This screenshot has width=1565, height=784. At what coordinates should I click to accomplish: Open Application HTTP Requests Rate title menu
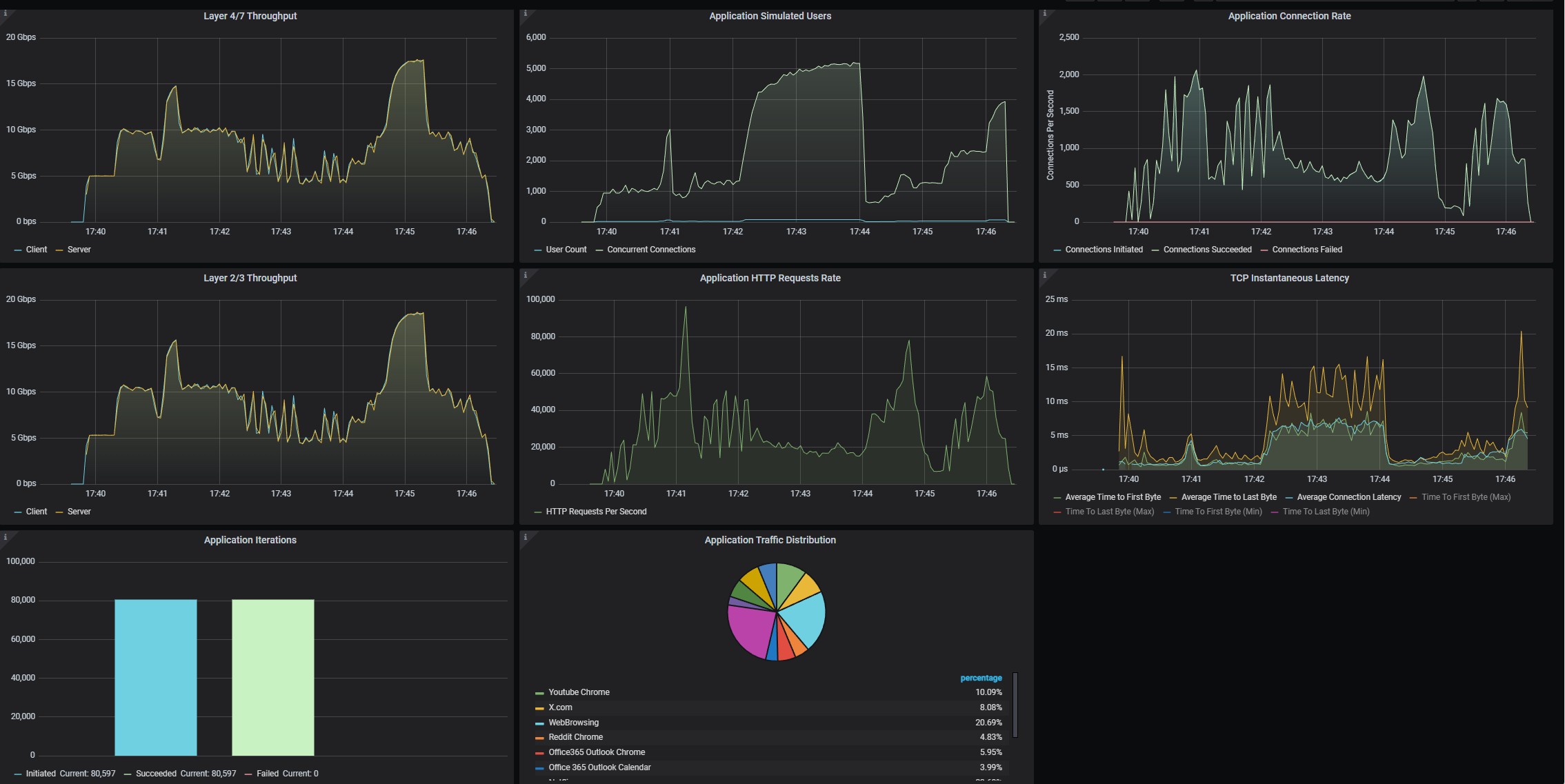[770, 278]
